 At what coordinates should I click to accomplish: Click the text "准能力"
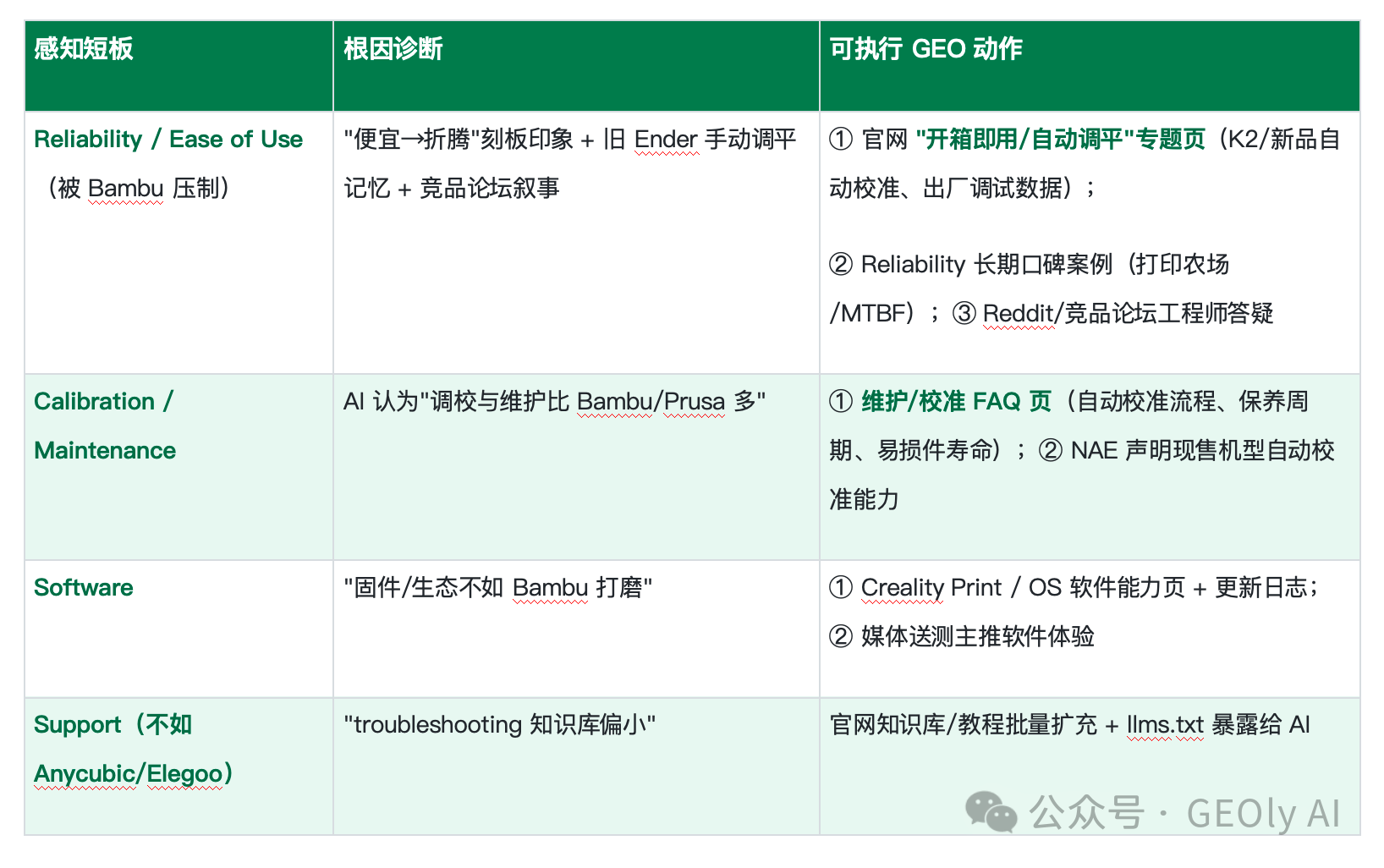(864, 499)
